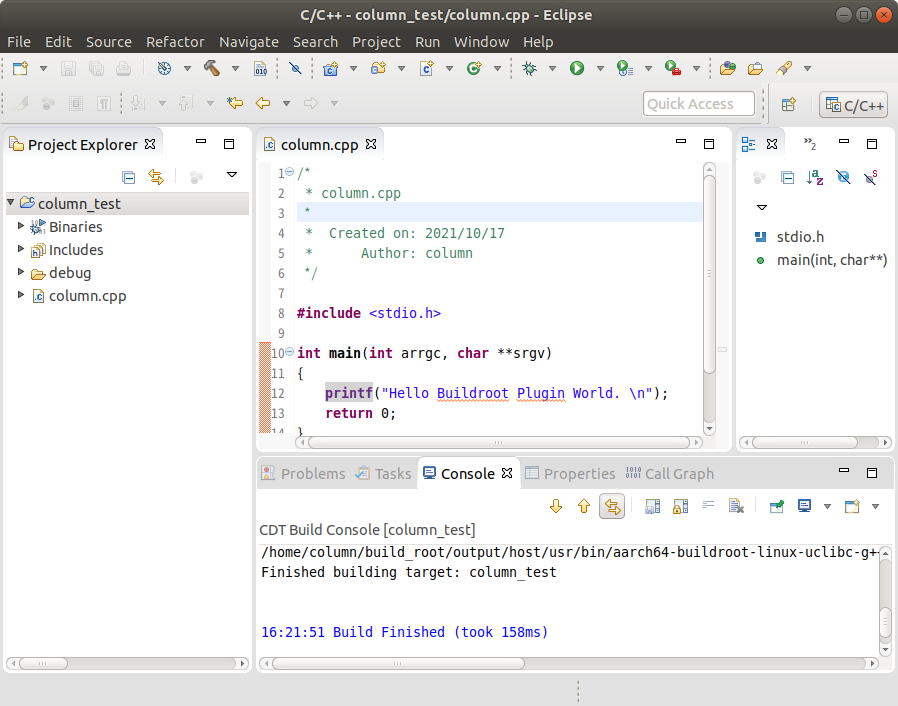Close the column.cpp editor tab

[371, 144]
